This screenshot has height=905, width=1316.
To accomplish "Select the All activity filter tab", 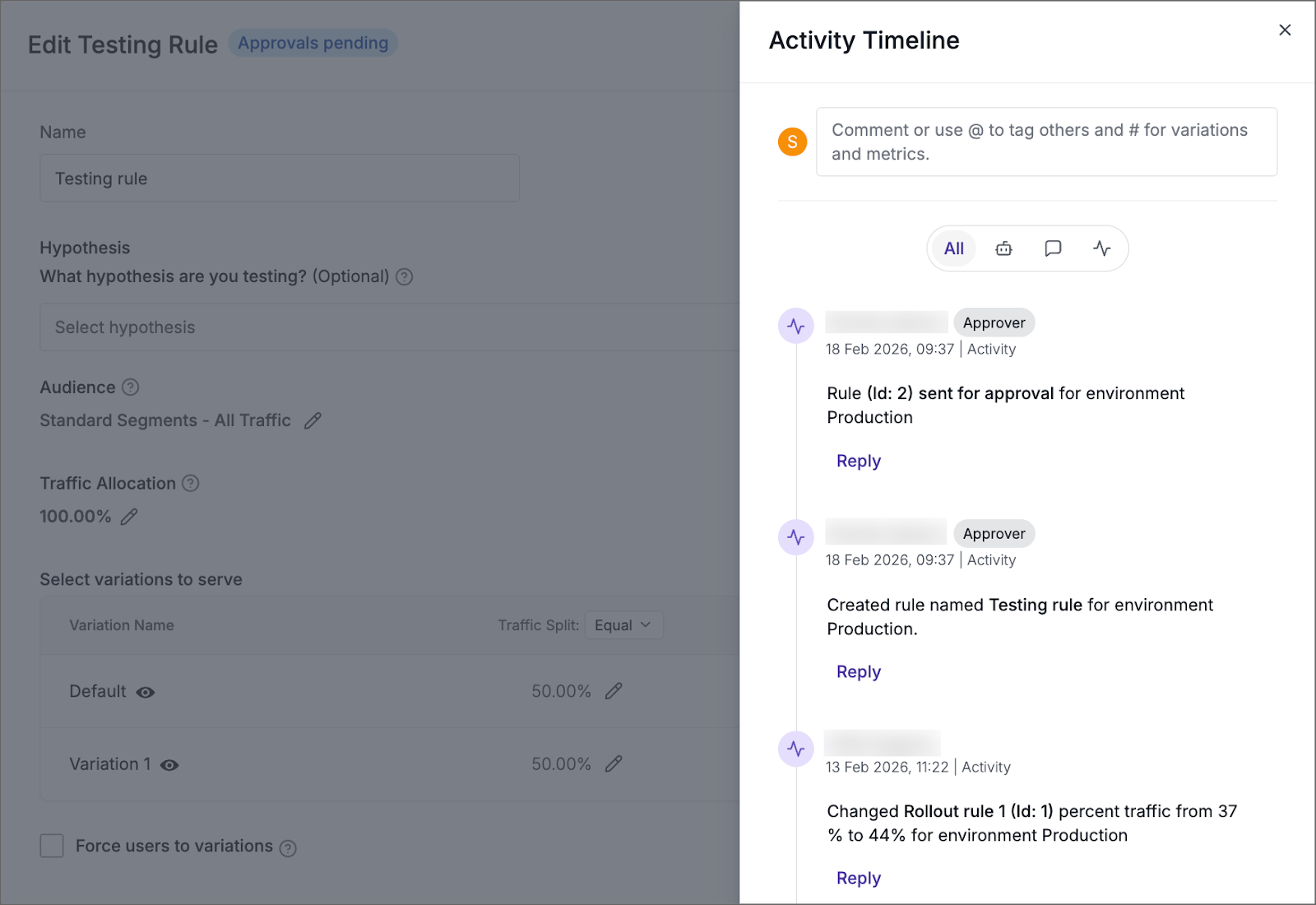I will [x=952, y=248].
